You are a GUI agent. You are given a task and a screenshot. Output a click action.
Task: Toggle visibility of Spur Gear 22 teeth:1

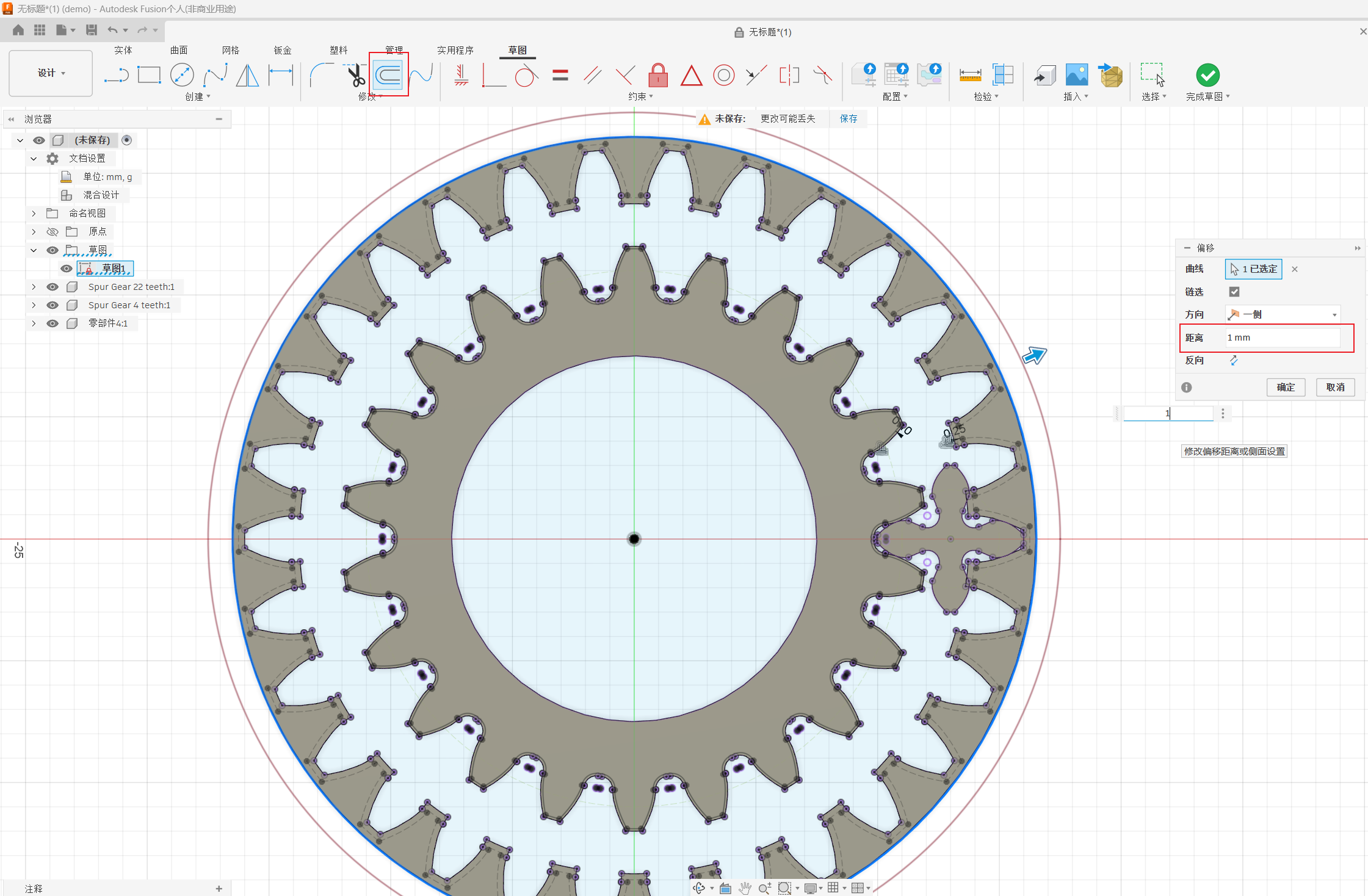(x=52, y=287)
